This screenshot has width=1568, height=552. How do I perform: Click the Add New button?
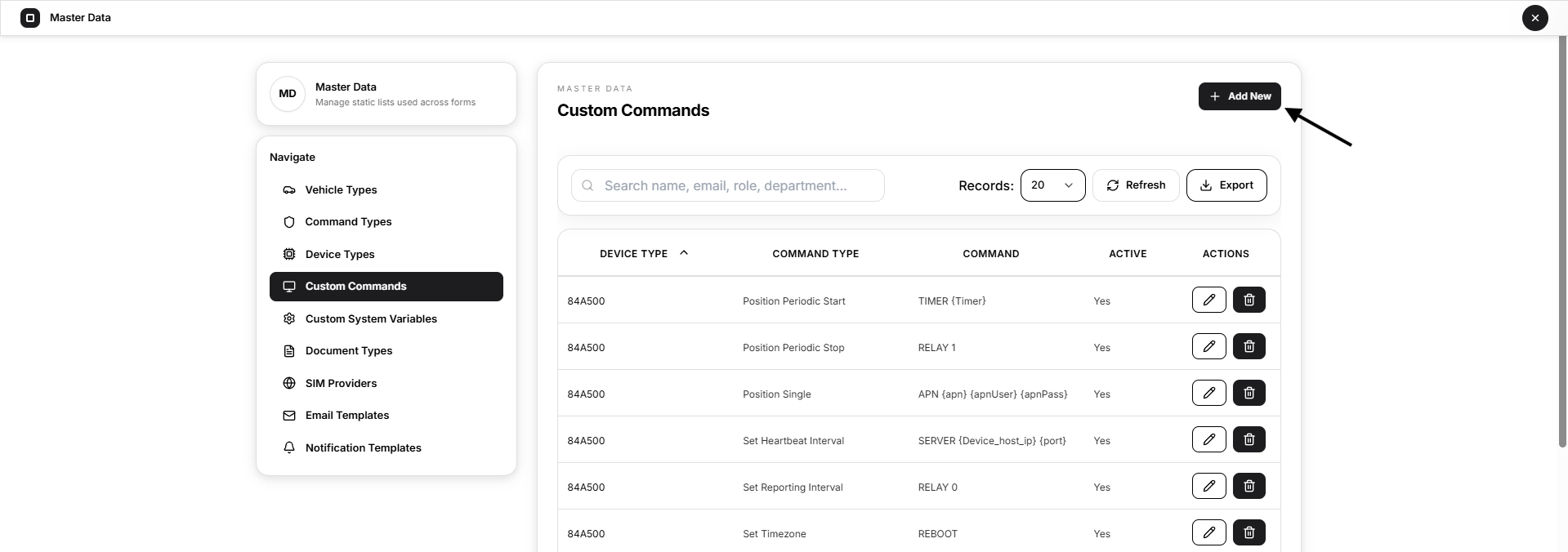coord(1240,96)
